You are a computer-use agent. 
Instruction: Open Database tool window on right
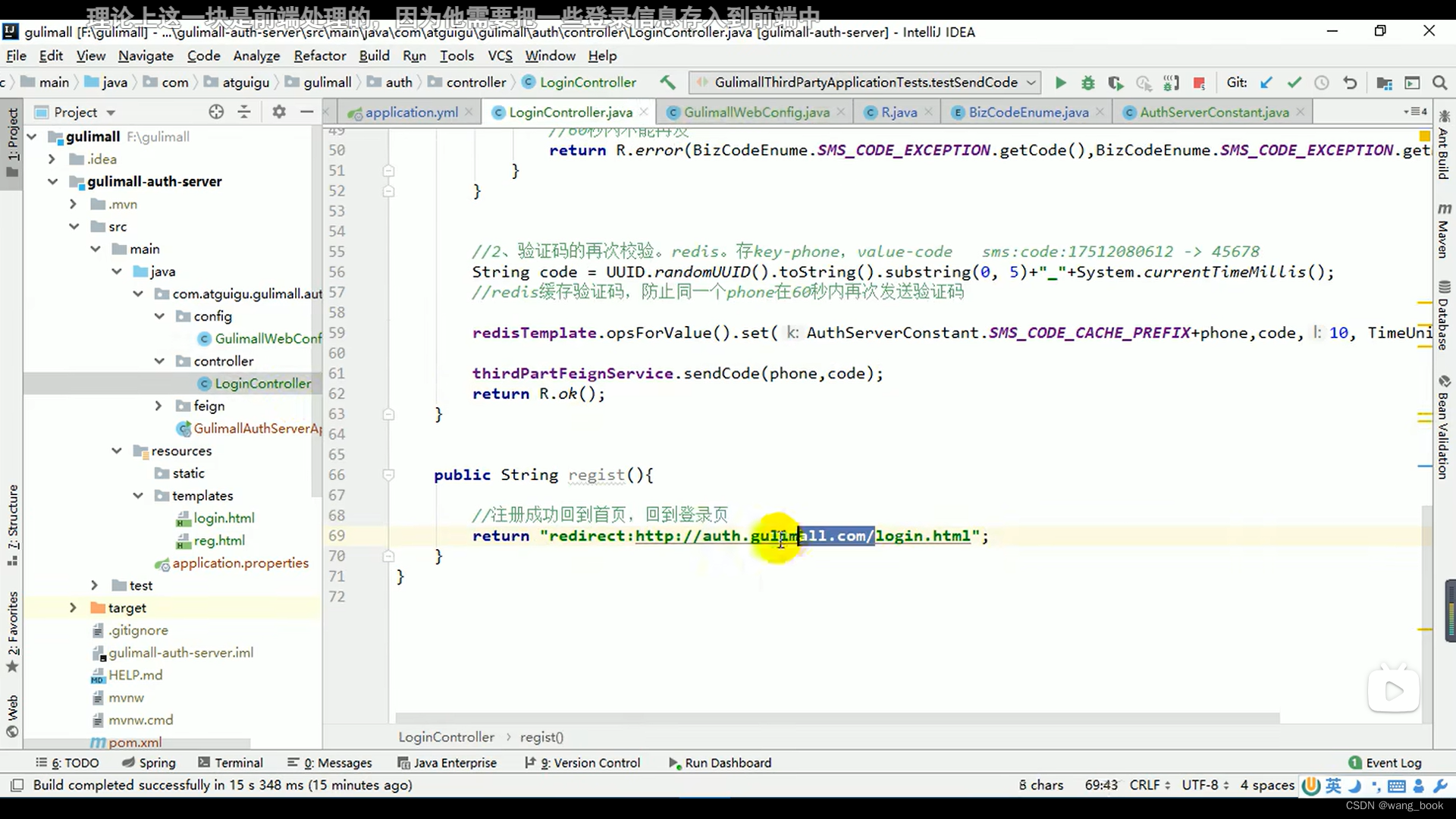click(x=1444, y=315)
